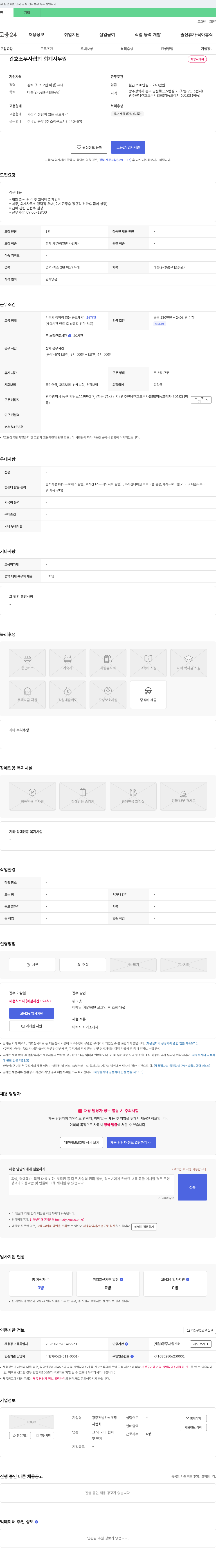Click the 메일로 질문하기 button
216x1568 pixels.
[x=144, y=1227]
